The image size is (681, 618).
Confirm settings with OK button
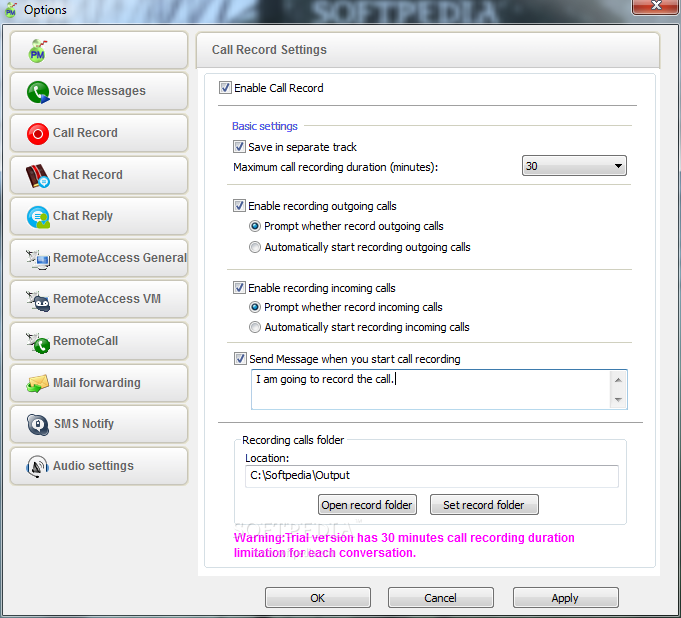pyautogui.click(x=318, y=598)
